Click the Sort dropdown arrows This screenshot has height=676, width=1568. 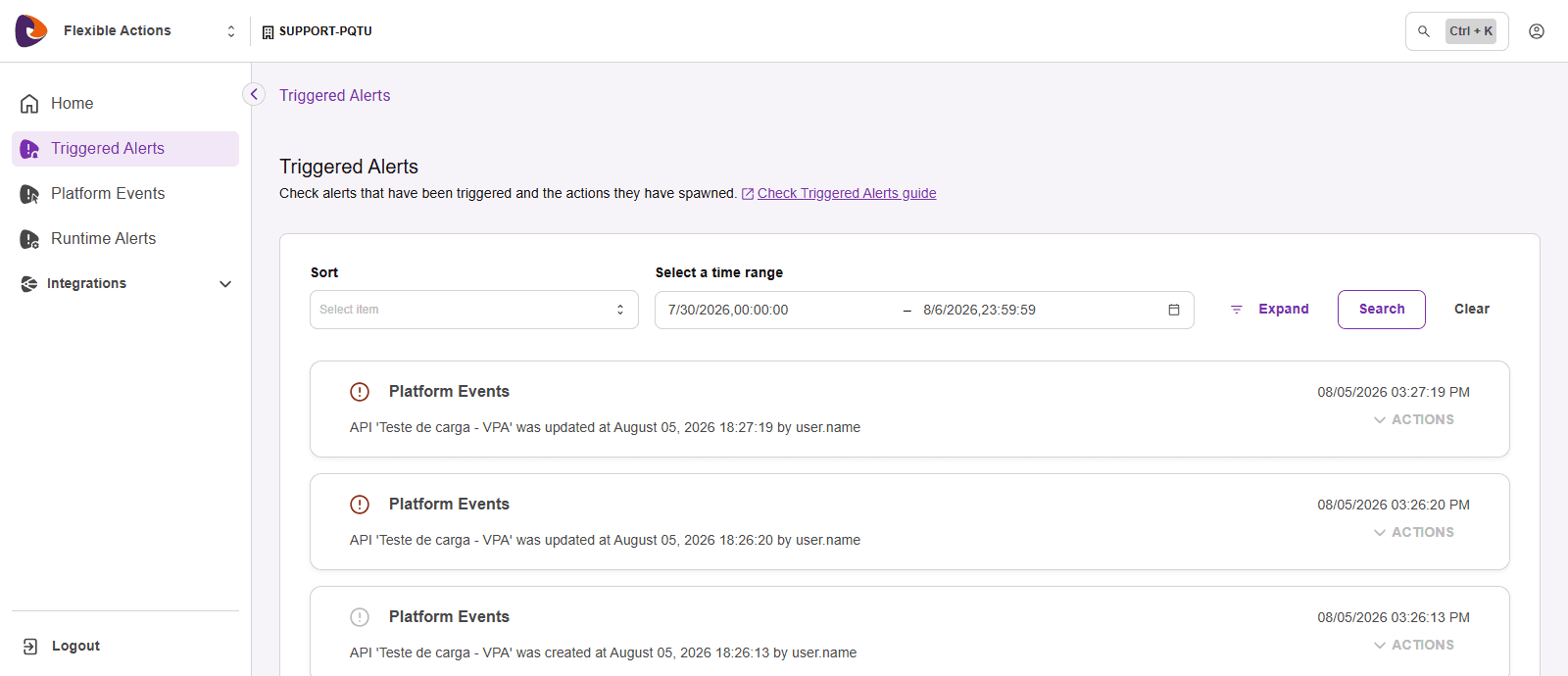(x=620, y=310)
